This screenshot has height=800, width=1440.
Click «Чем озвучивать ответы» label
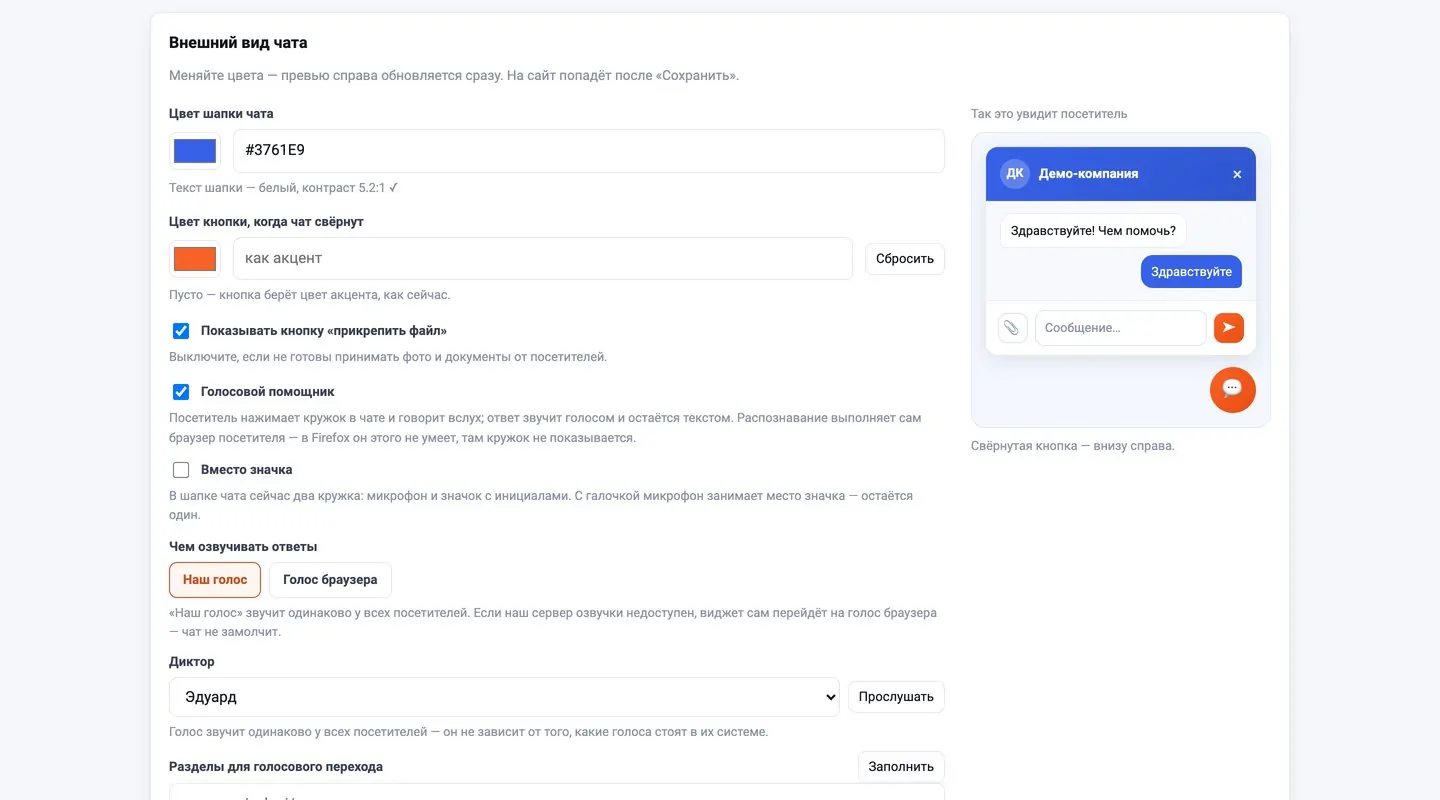tap(243, 547)
